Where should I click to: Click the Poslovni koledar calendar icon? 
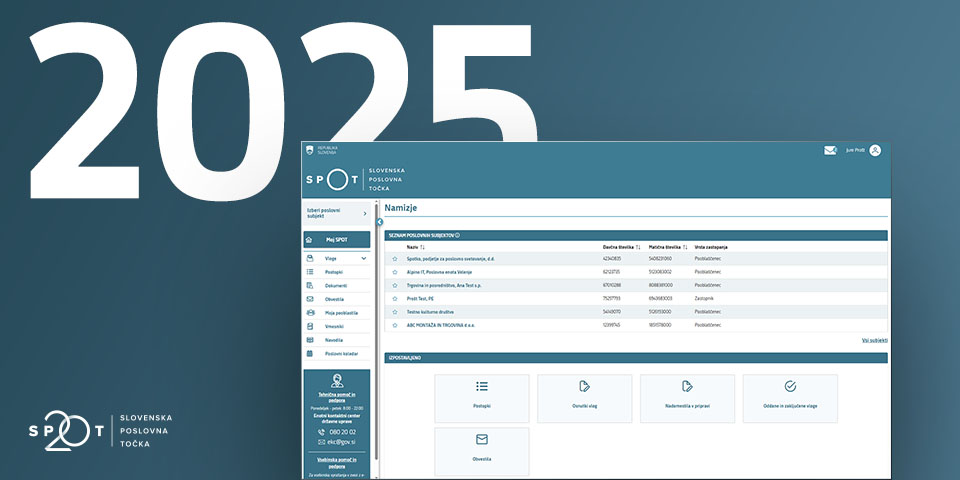point(310,353)
